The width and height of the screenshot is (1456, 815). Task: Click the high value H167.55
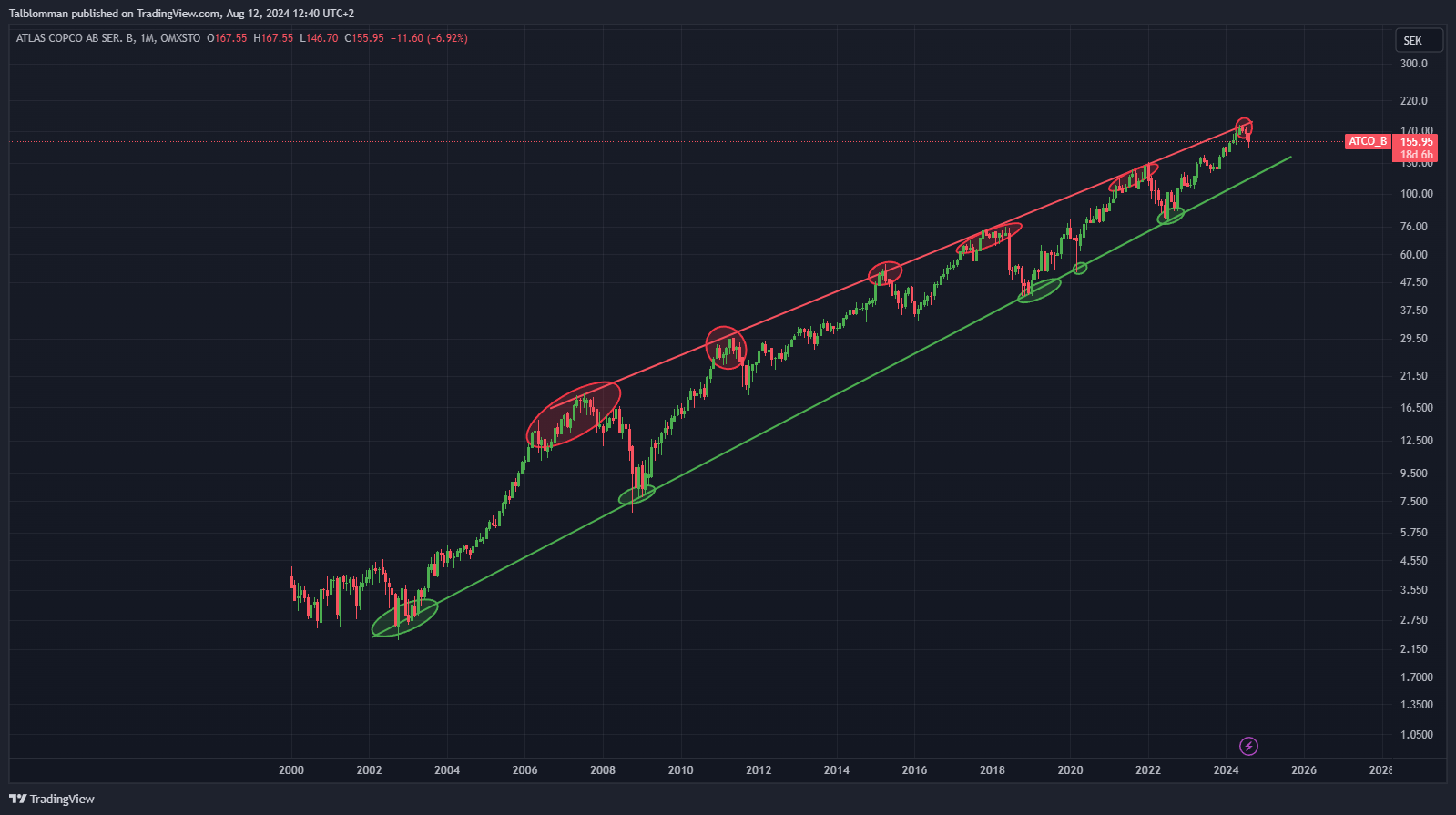coord(273,38)
